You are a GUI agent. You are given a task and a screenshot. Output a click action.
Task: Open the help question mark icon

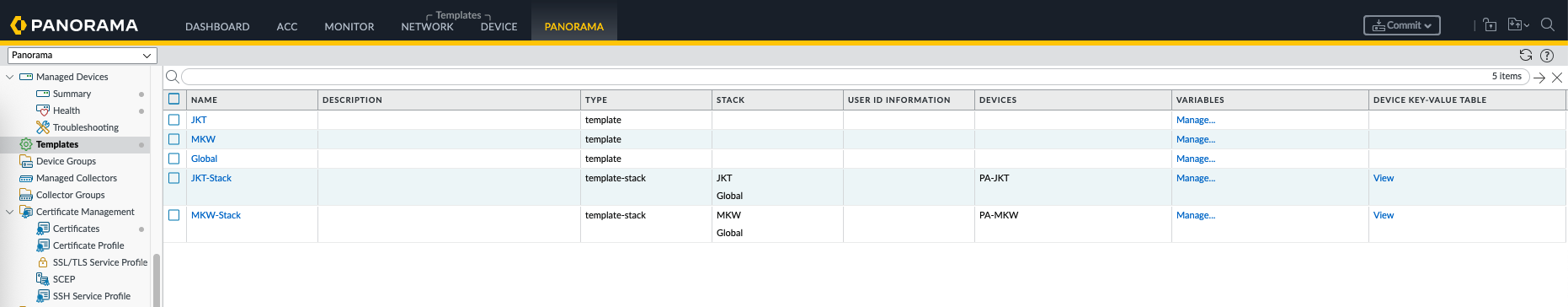[1547, 55]
